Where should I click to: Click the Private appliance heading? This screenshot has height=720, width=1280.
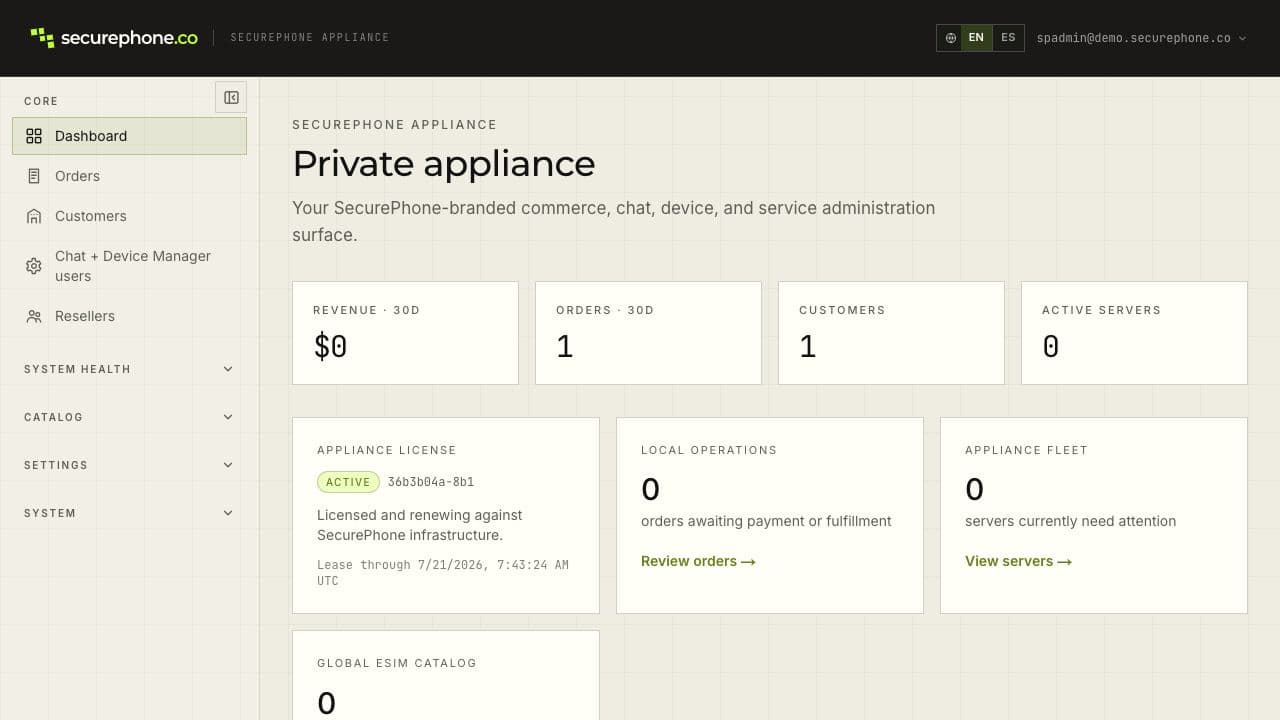pos(444,164)
